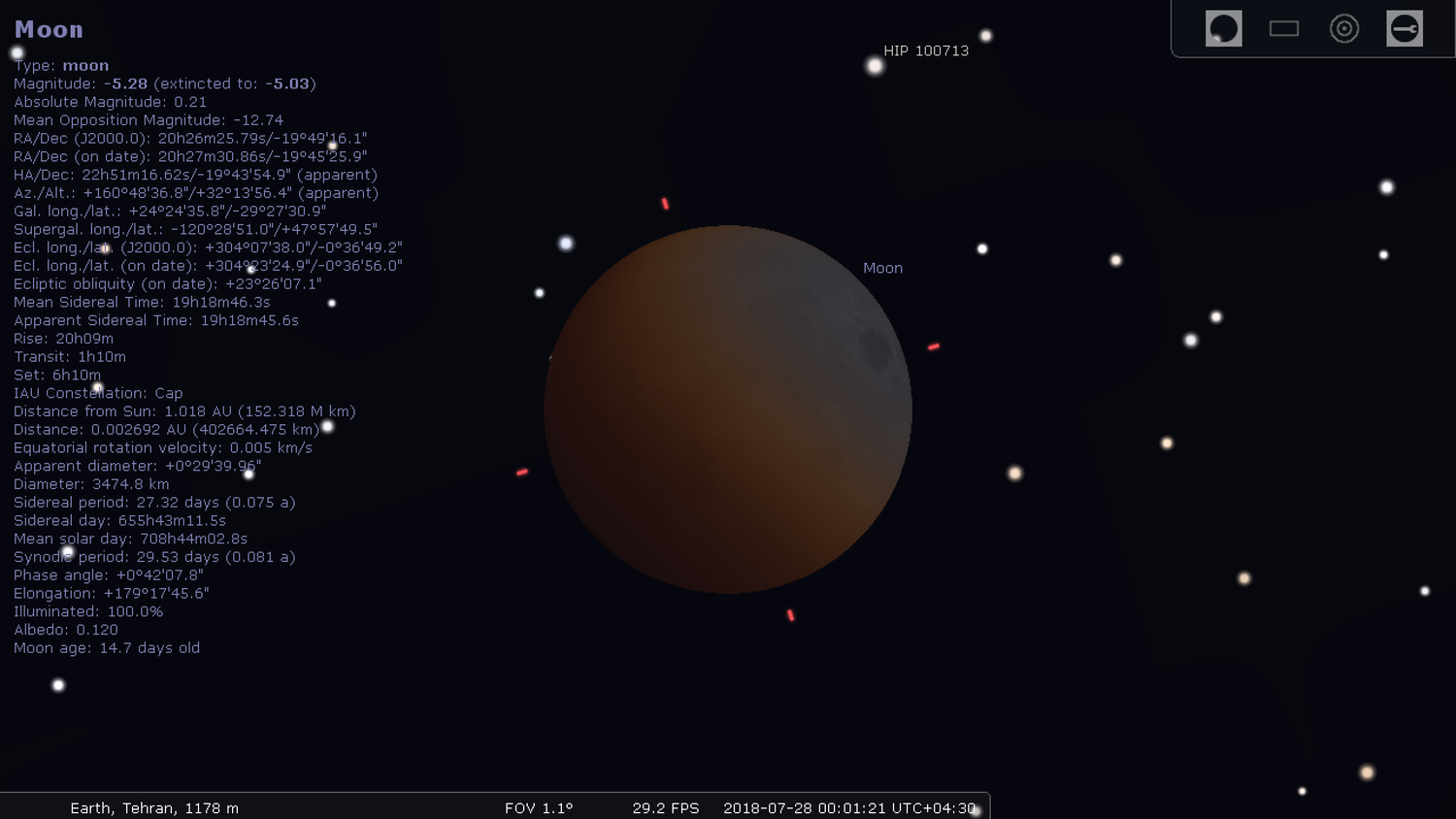Viewport: 1456px width, 819px height.
Task: Select the eclipsed Moon disc
Action: point(728,409)
